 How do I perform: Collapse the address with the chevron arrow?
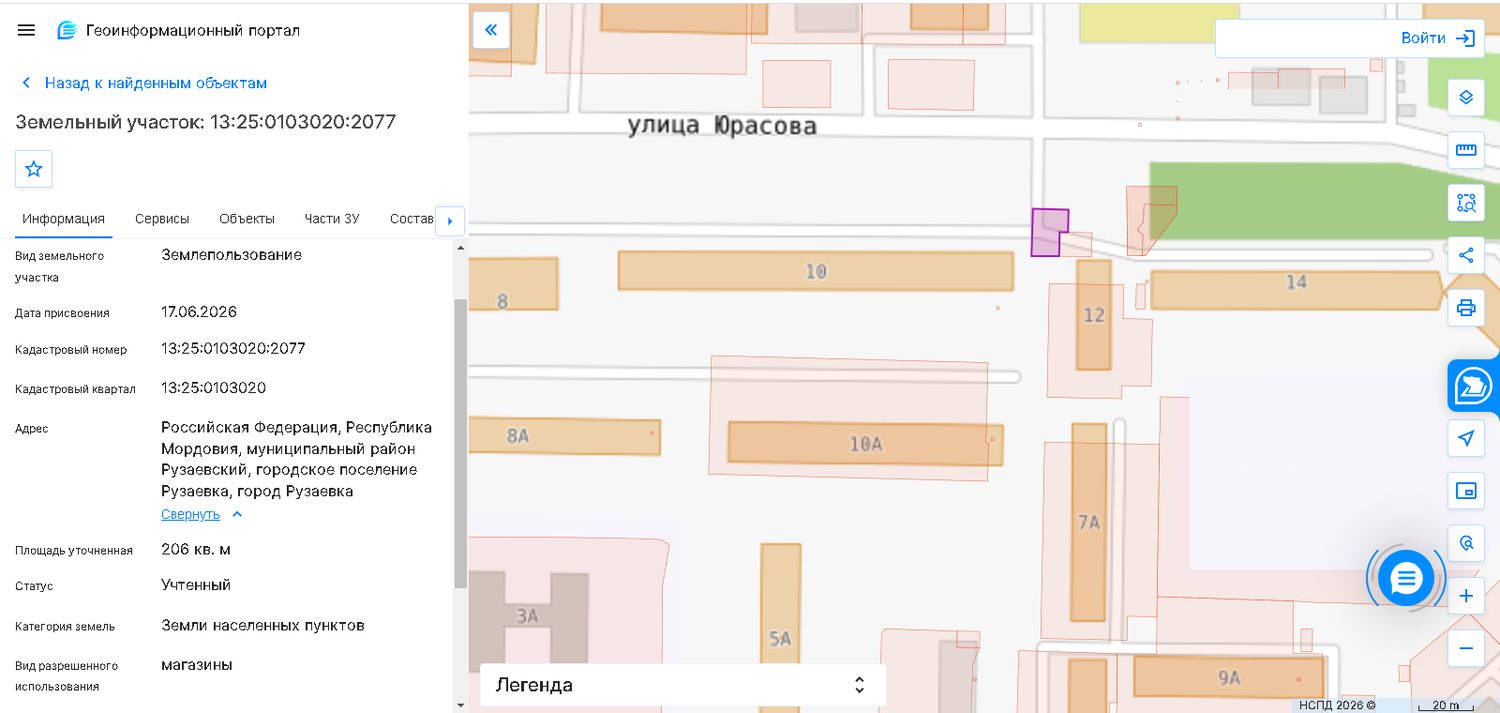(237, 514)
